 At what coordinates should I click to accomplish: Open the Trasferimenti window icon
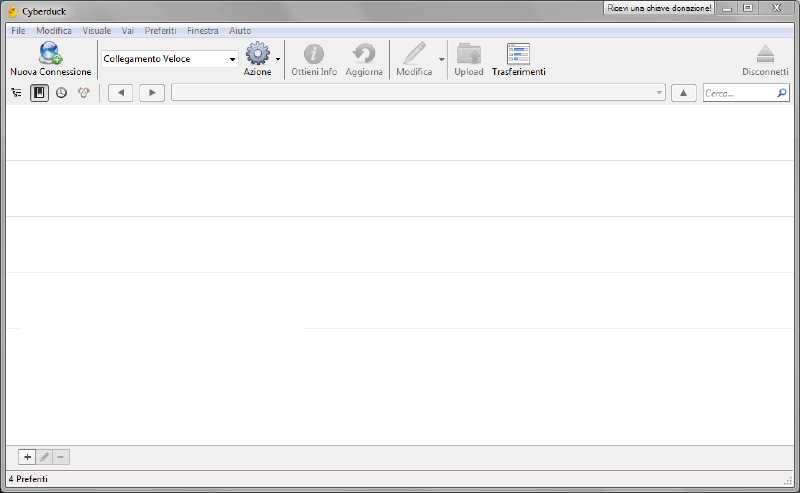click(518, 54)
